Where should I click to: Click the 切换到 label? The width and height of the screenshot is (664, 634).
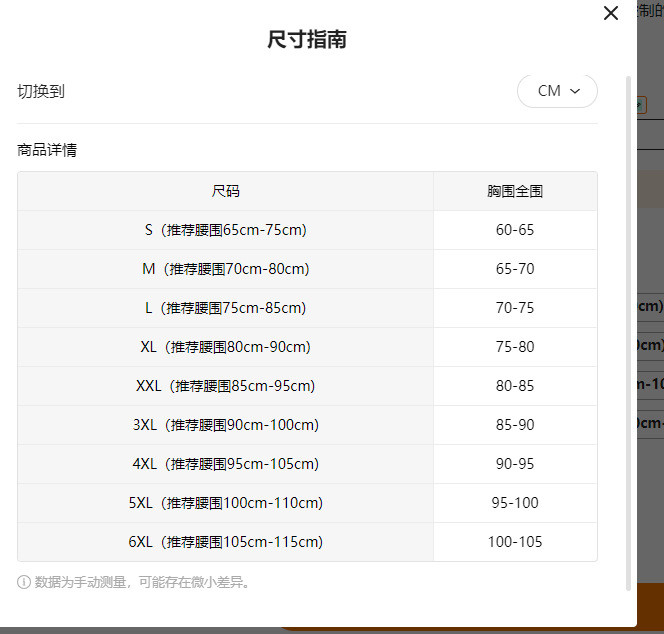[x=41, y=91]
